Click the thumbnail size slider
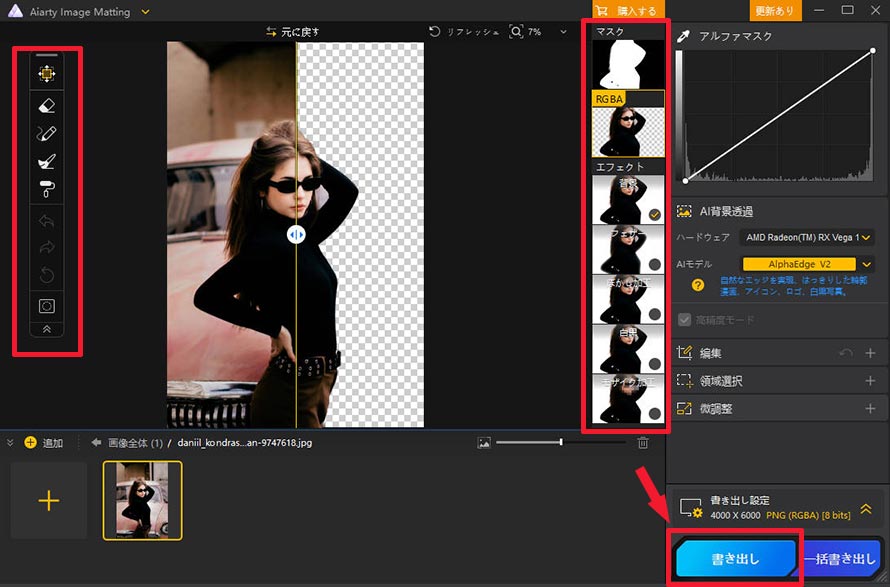Screen dimensions: 890x587 [529, 442]
